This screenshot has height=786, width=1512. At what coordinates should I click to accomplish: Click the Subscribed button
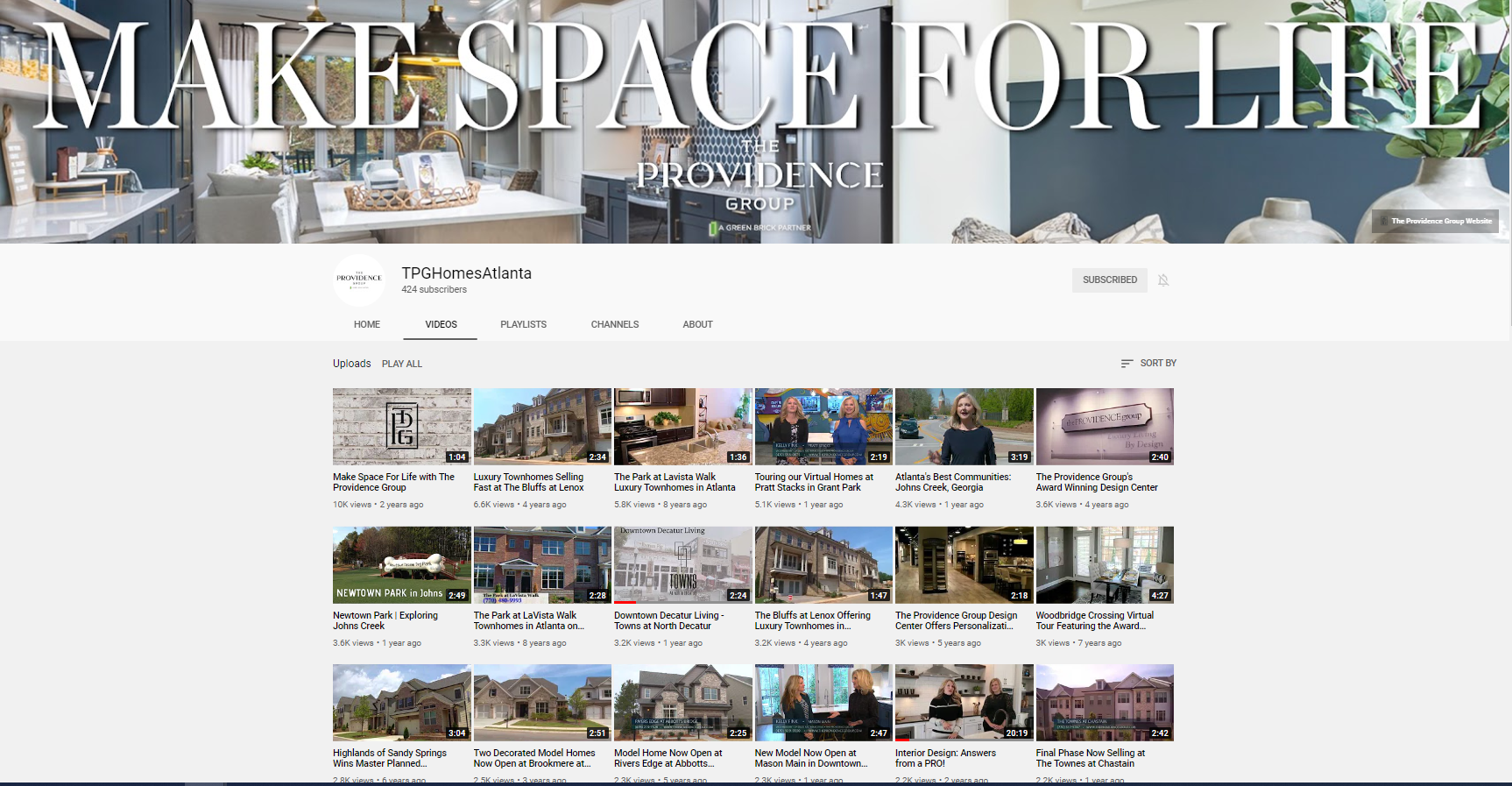tap(1109, 280)
